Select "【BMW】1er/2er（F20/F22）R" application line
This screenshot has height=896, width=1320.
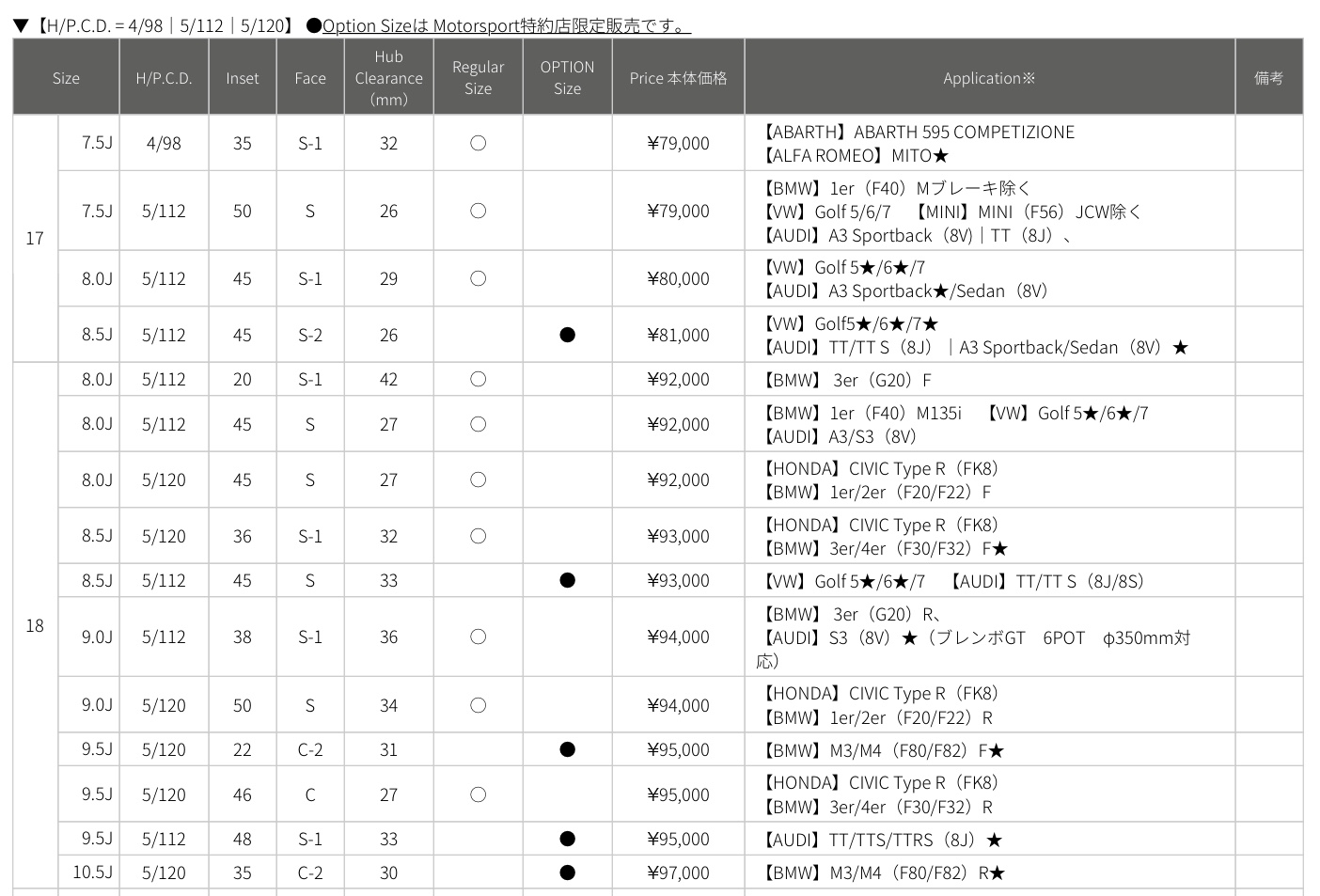click(875, 717)
